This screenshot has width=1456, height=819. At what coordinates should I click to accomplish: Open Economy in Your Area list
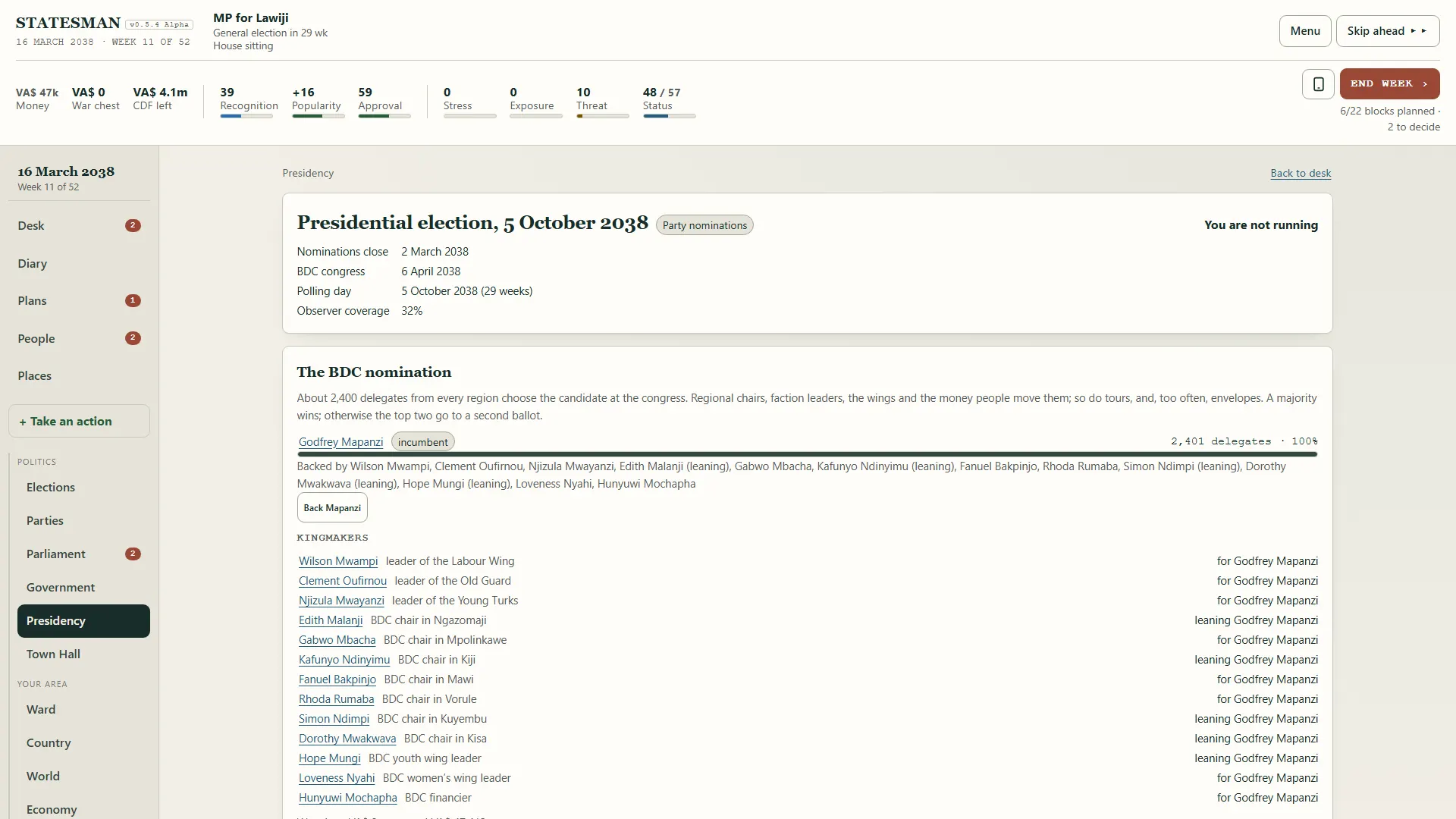pyautogui.click(x=83, y=809)
